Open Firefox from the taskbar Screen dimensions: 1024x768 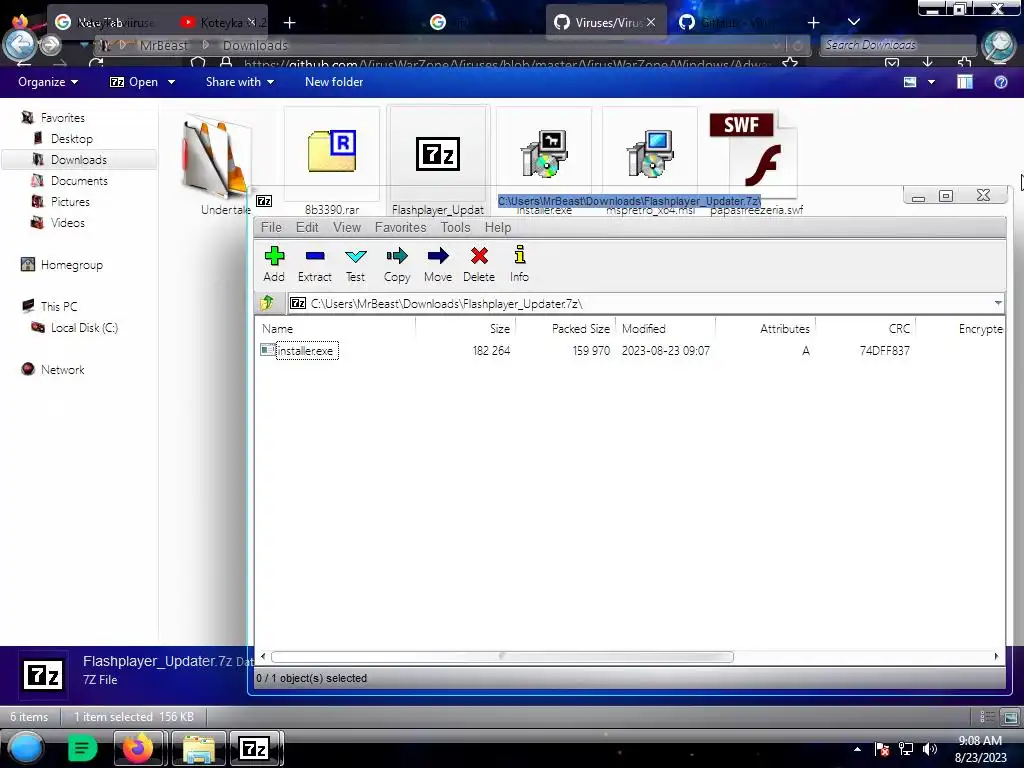tap(138, 748)
